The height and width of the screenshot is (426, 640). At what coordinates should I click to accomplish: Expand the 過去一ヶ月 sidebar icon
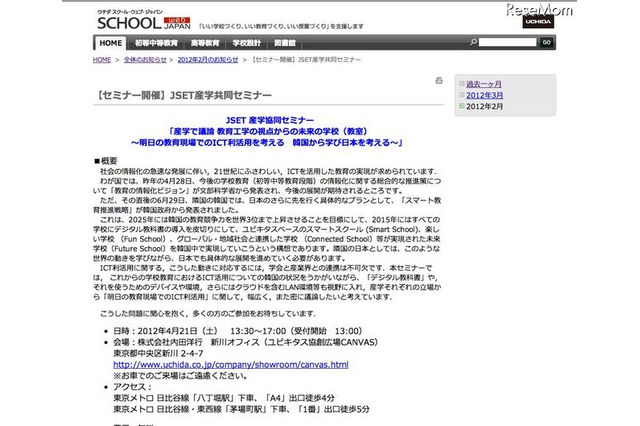click(462, 84)
